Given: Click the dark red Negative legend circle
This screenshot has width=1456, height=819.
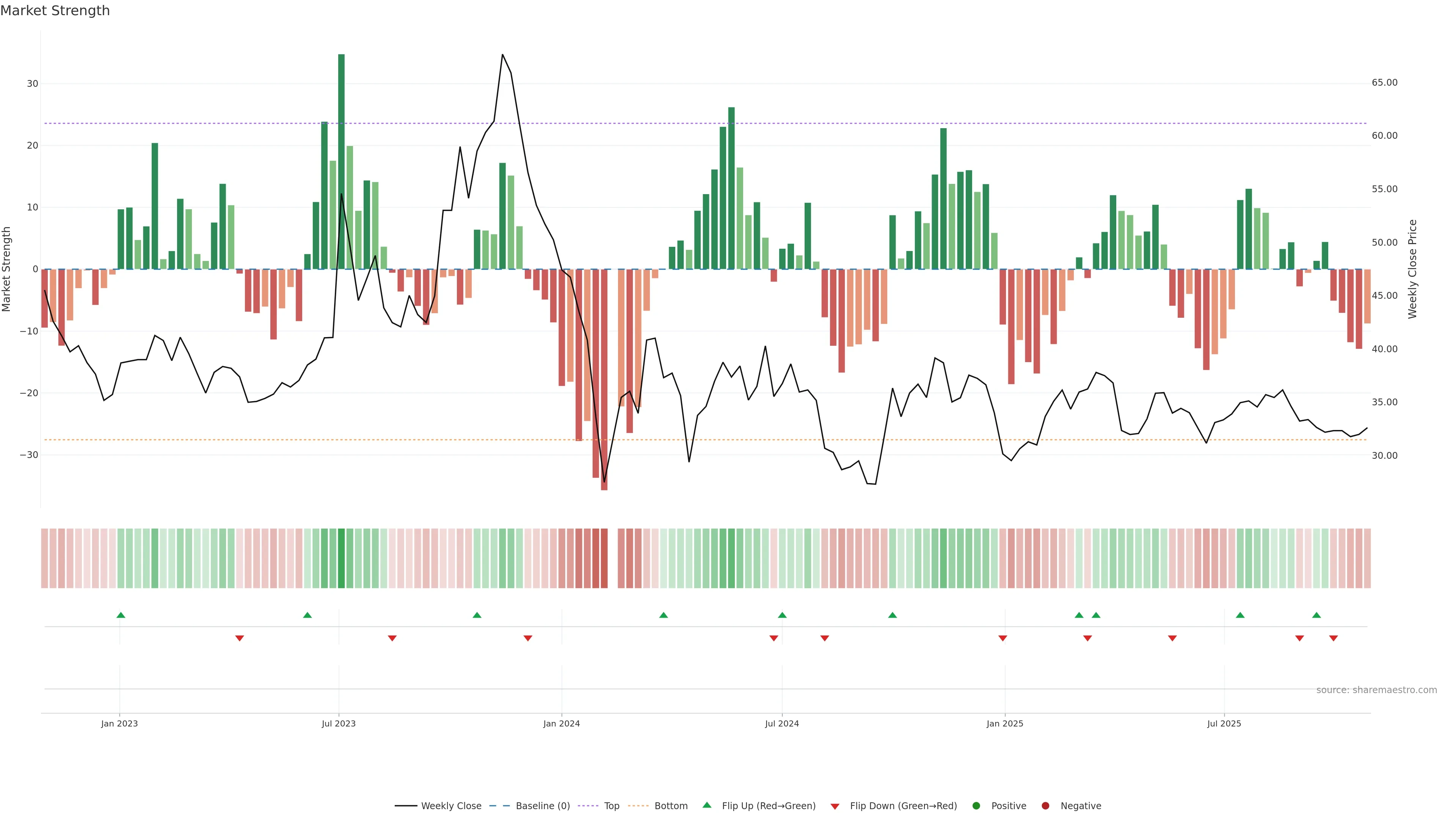Looking at the screenshot, I should 1045,805.
